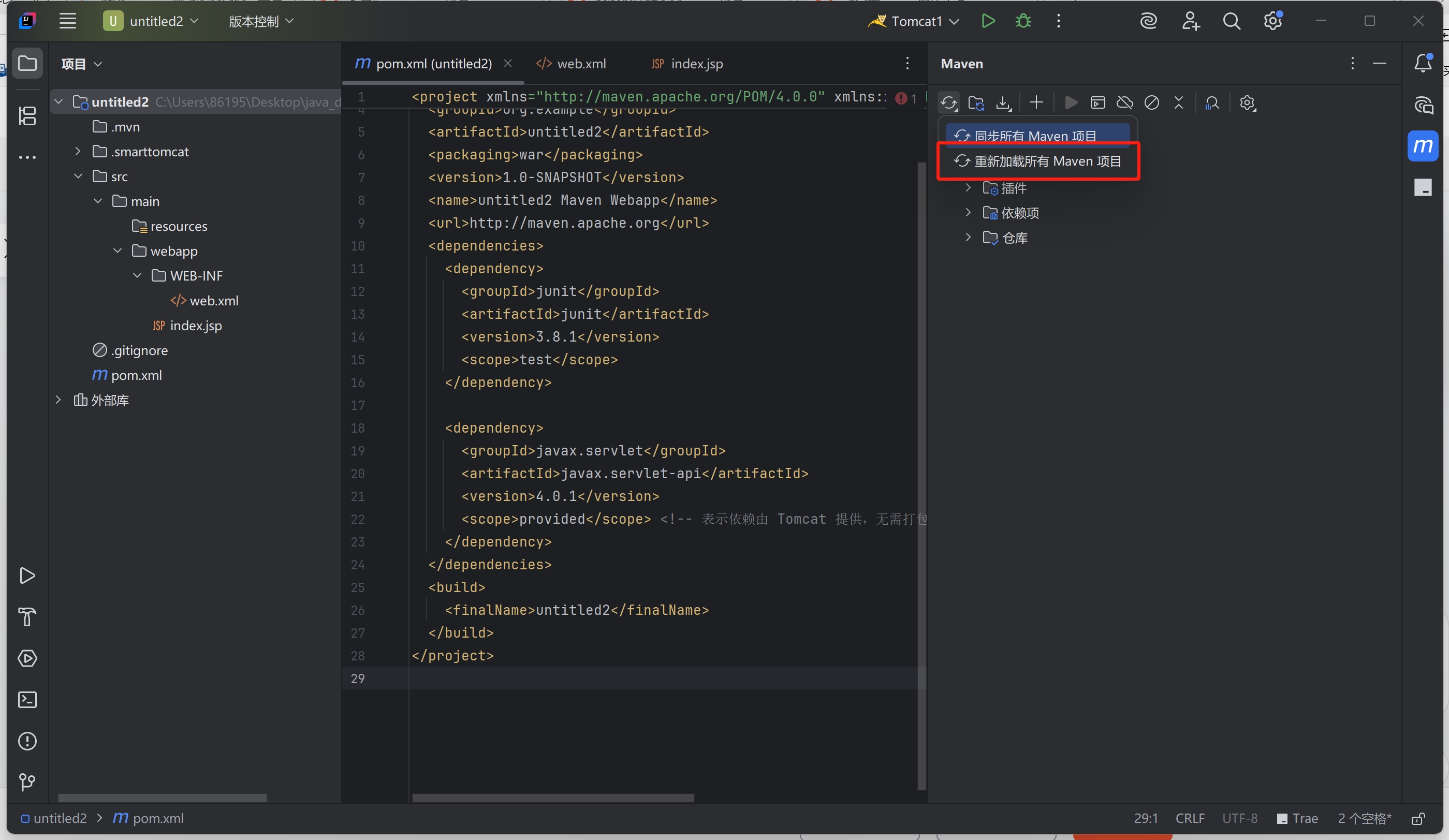Screen dimensions: 1449x840
Task: Expand 仓库 node in Maven tree
Action: (x=968, y=238)
